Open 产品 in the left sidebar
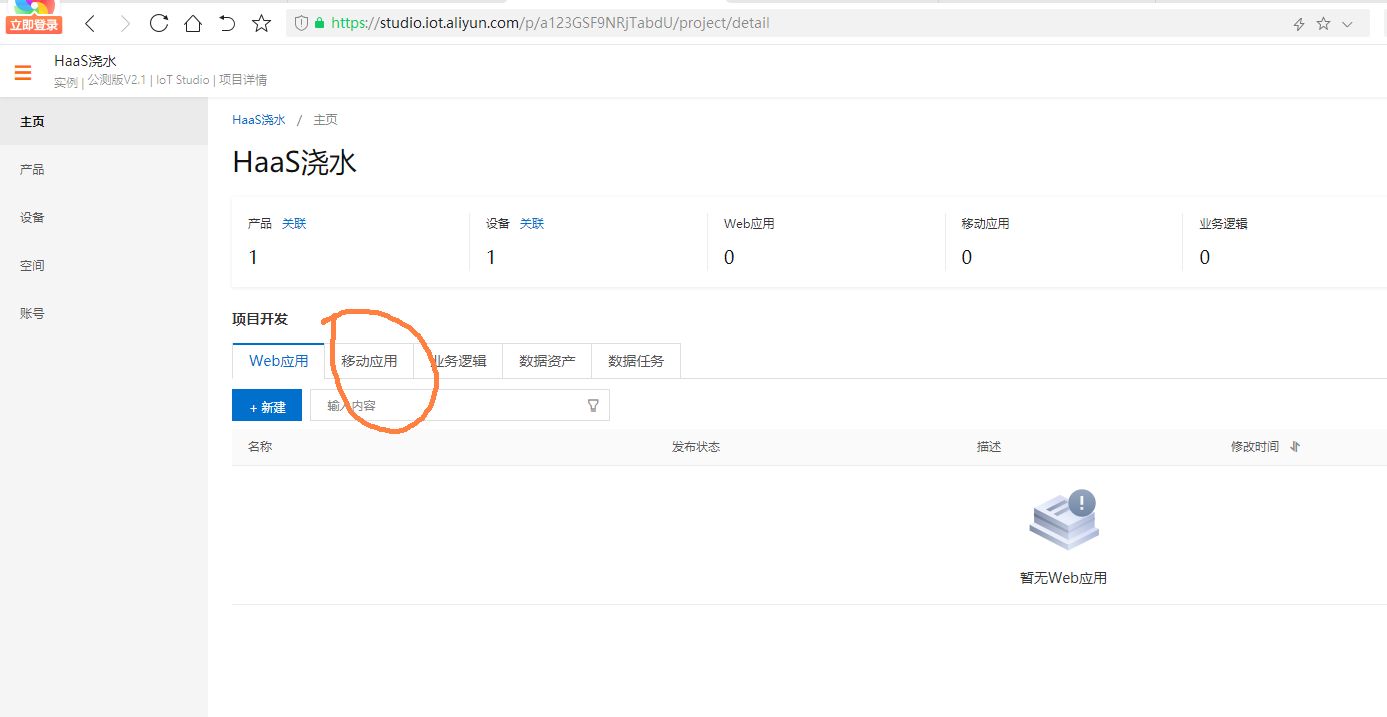Screen dimensions: 1387x717 (x=104, y=170)
